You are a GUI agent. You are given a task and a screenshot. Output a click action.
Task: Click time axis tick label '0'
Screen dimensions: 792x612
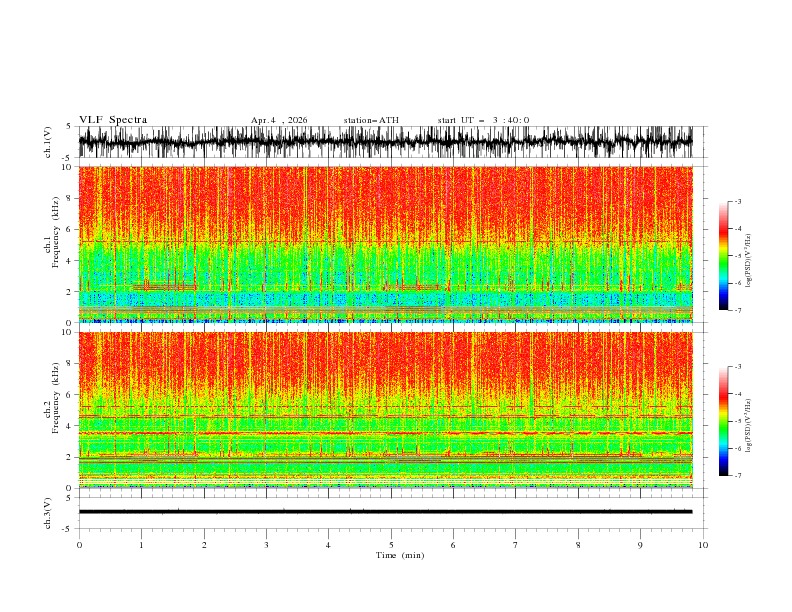point(79,545)
